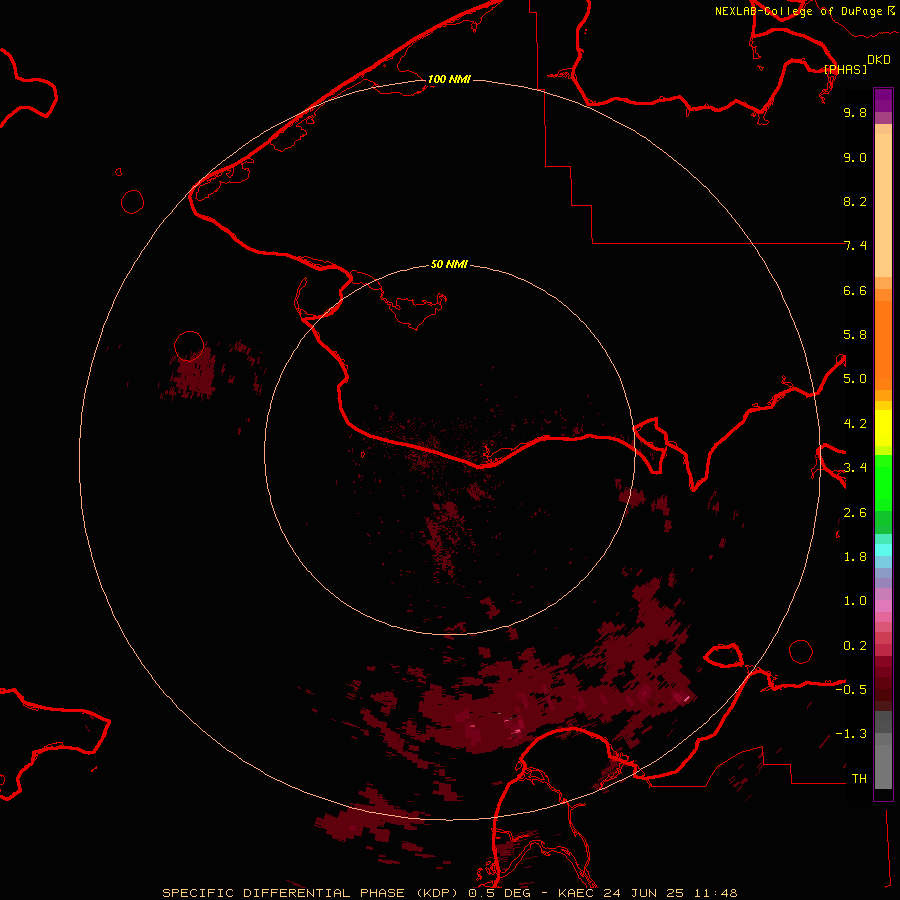Pick the pink band on the color bar
Image resolution: width=900 pixels, height=900 pixels.
point(883,606)
